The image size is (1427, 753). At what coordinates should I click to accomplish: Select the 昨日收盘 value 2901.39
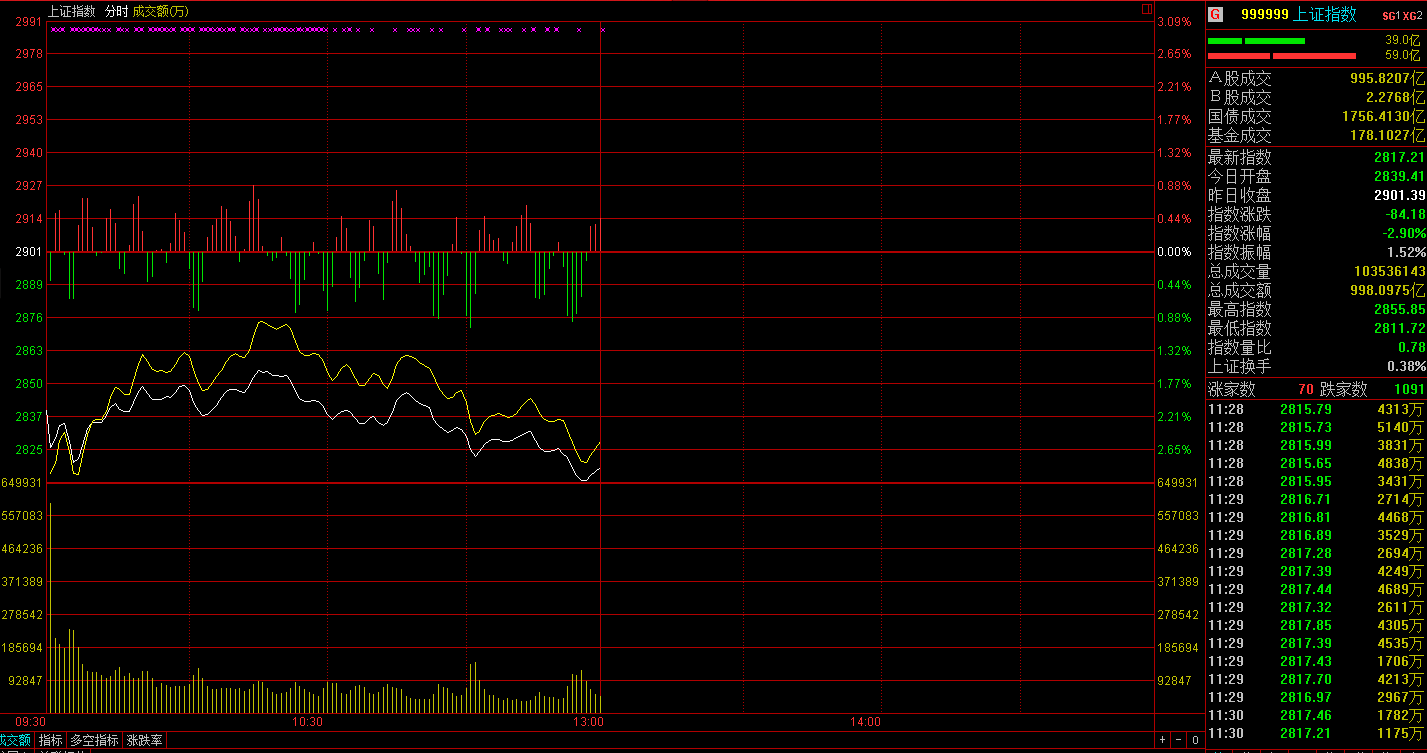(1399, 195)
